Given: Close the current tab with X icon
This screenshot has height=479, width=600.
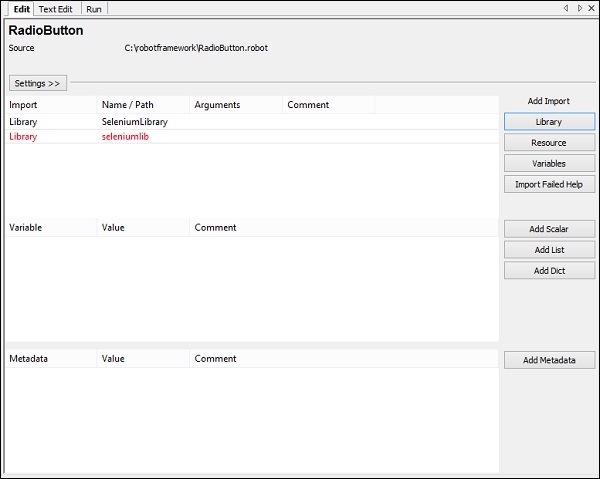Looking at the screenshot, I should coord(591,8).
